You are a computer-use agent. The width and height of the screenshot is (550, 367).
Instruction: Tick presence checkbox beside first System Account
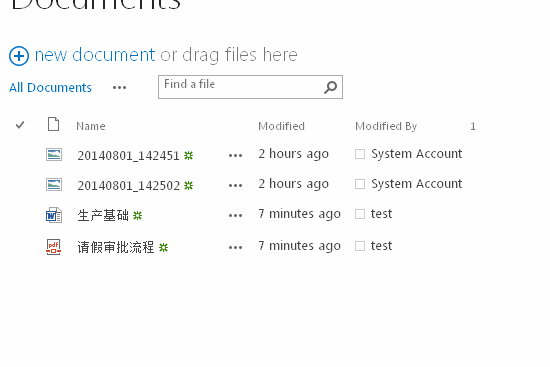tap(360, 154)
